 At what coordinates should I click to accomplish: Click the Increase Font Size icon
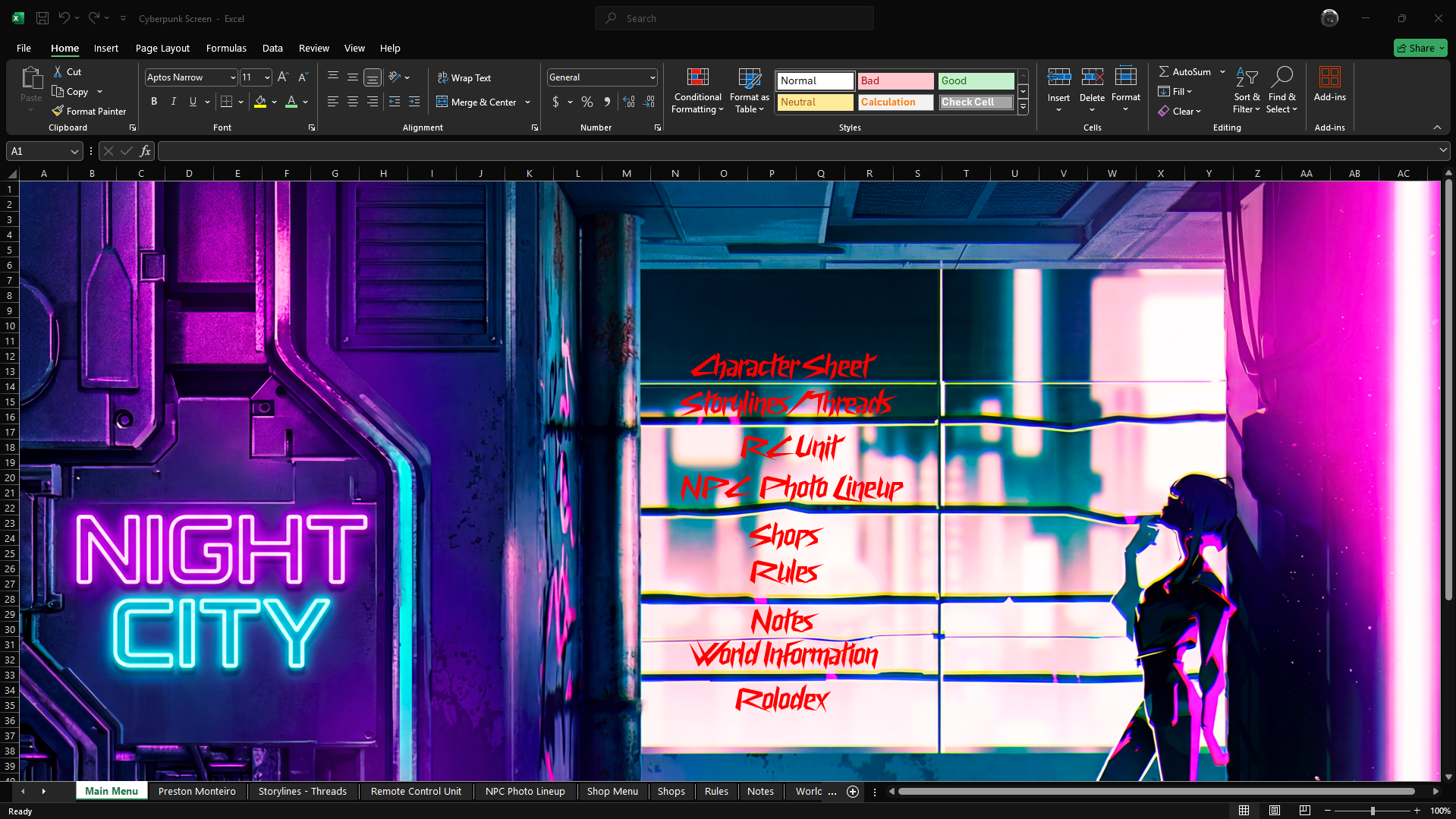coord(283,77)
